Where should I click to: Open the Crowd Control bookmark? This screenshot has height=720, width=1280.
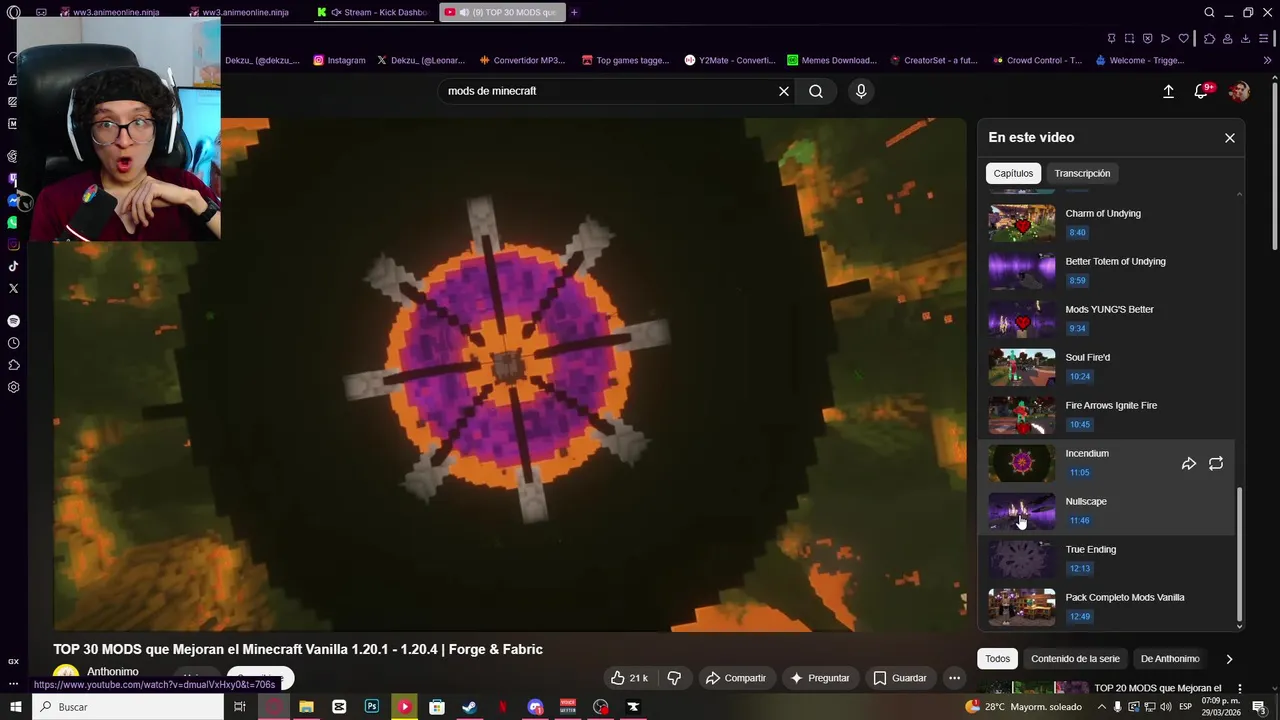[1036, 60]
